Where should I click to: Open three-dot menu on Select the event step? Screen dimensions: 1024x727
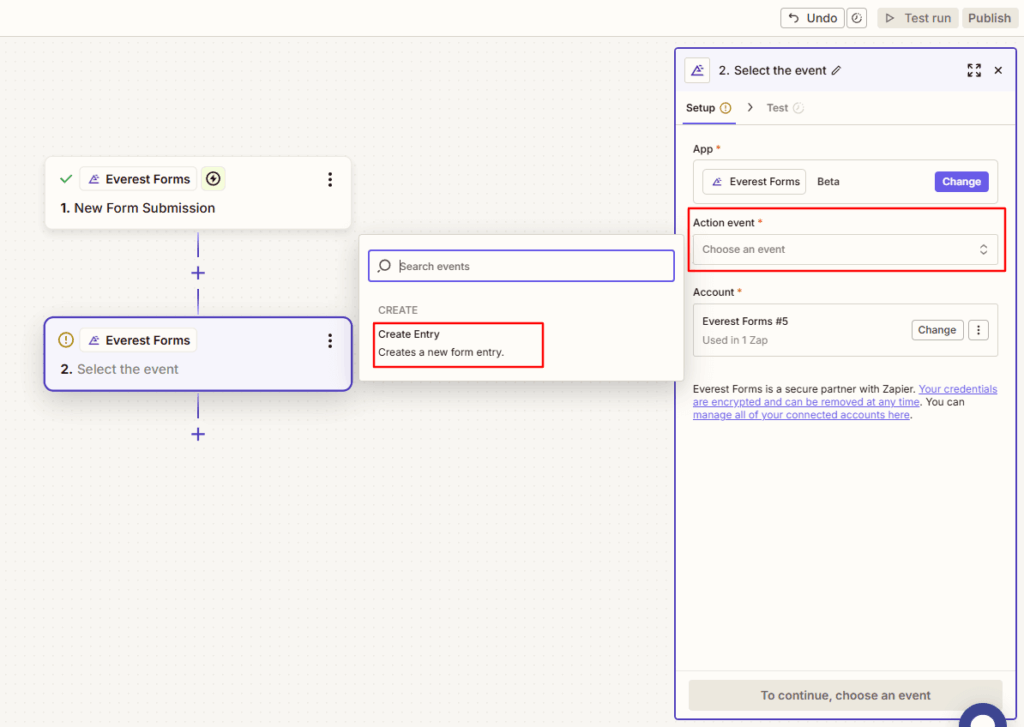pos(330,341)
